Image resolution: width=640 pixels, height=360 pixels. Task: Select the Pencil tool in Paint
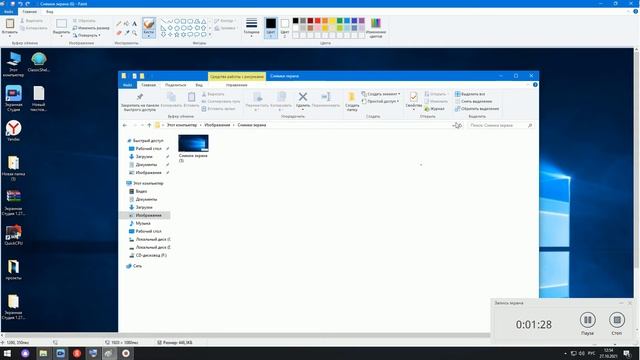click(x=119, y=24)
